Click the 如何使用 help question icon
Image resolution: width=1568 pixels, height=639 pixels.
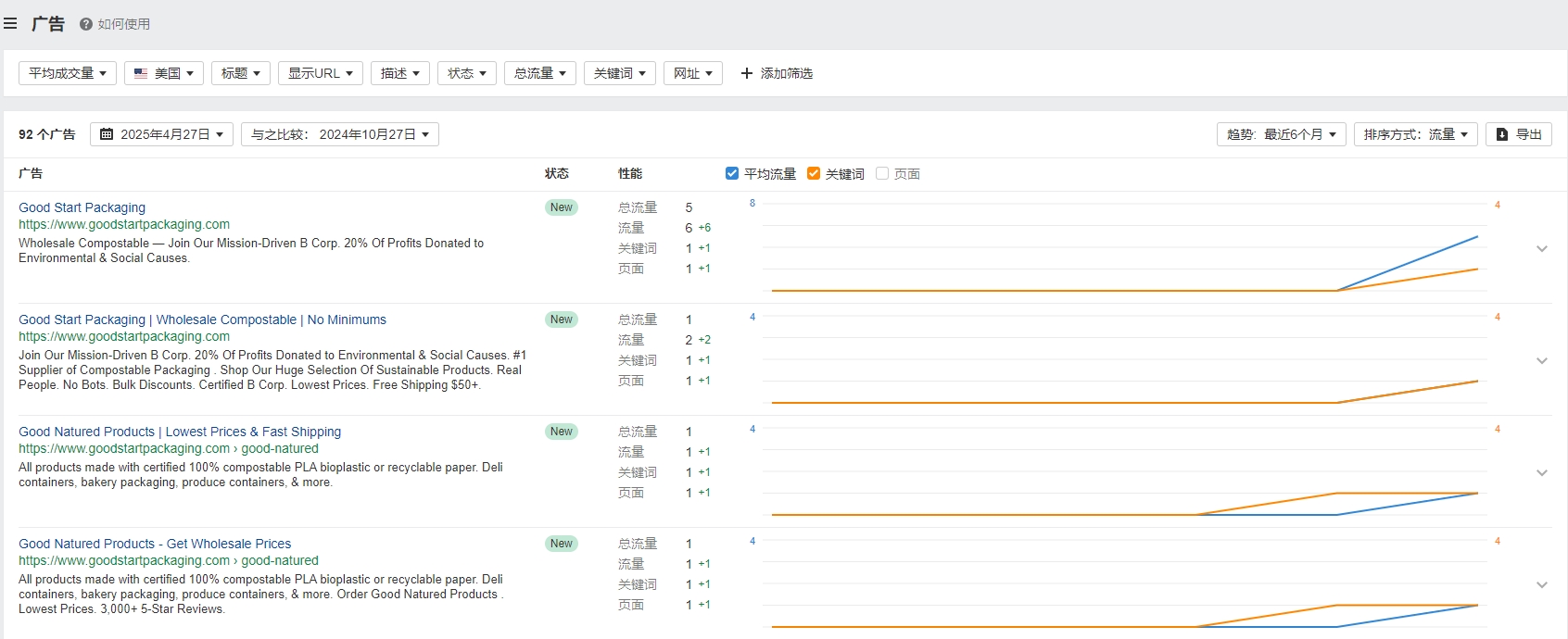point(86,24)
